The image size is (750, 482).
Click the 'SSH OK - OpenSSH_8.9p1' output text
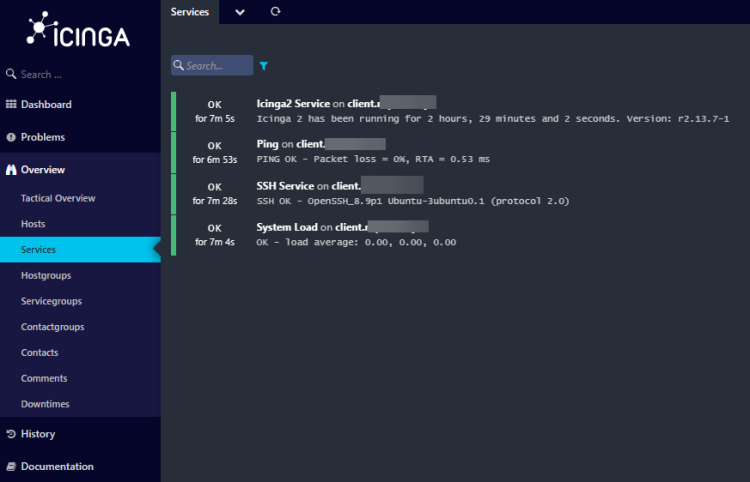[413, 201]
